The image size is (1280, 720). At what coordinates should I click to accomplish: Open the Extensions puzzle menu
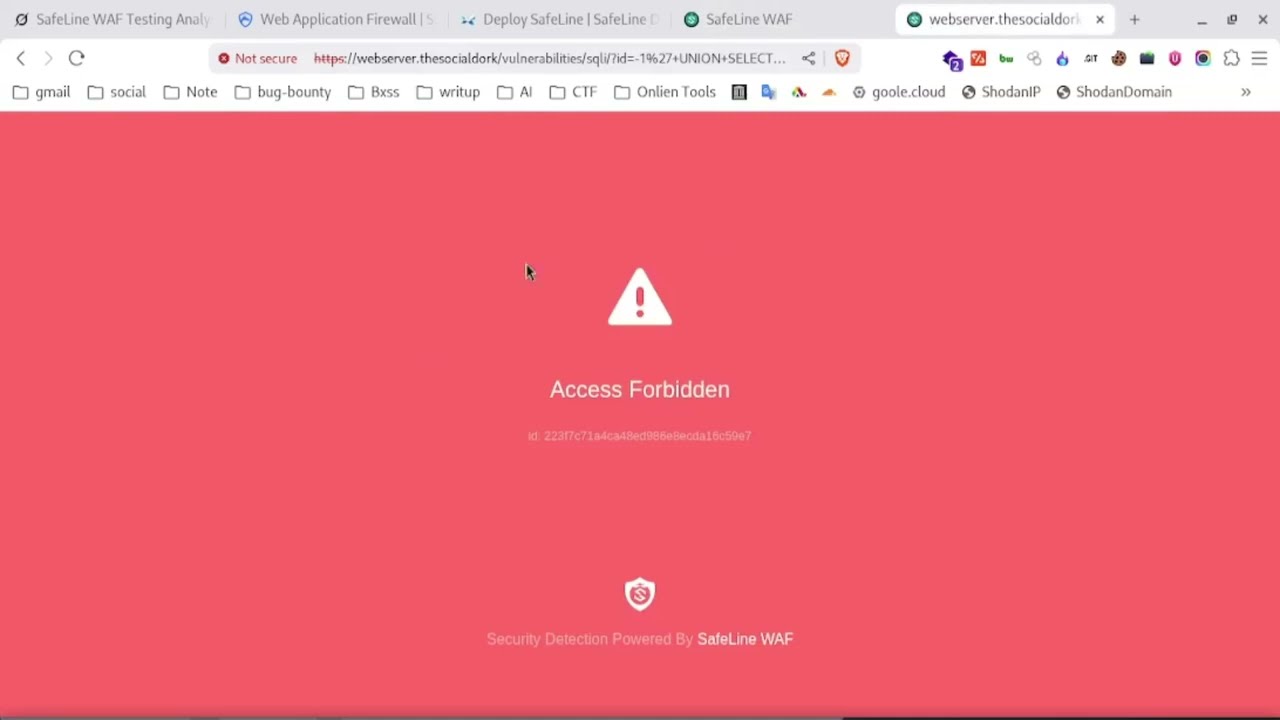[x=1232, y=58]
